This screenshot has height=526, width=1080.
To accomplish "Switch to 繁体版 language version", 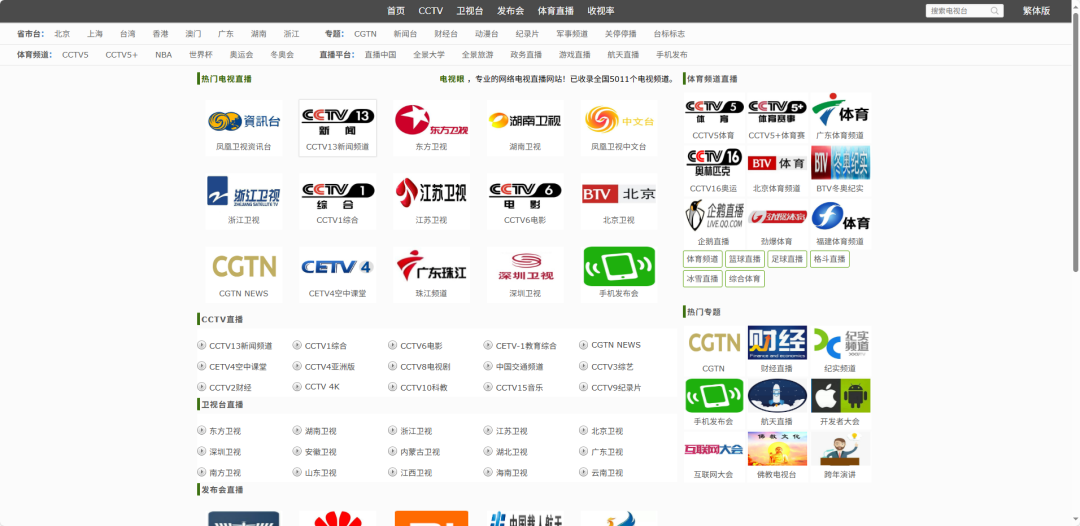I will coord(1036,11).
